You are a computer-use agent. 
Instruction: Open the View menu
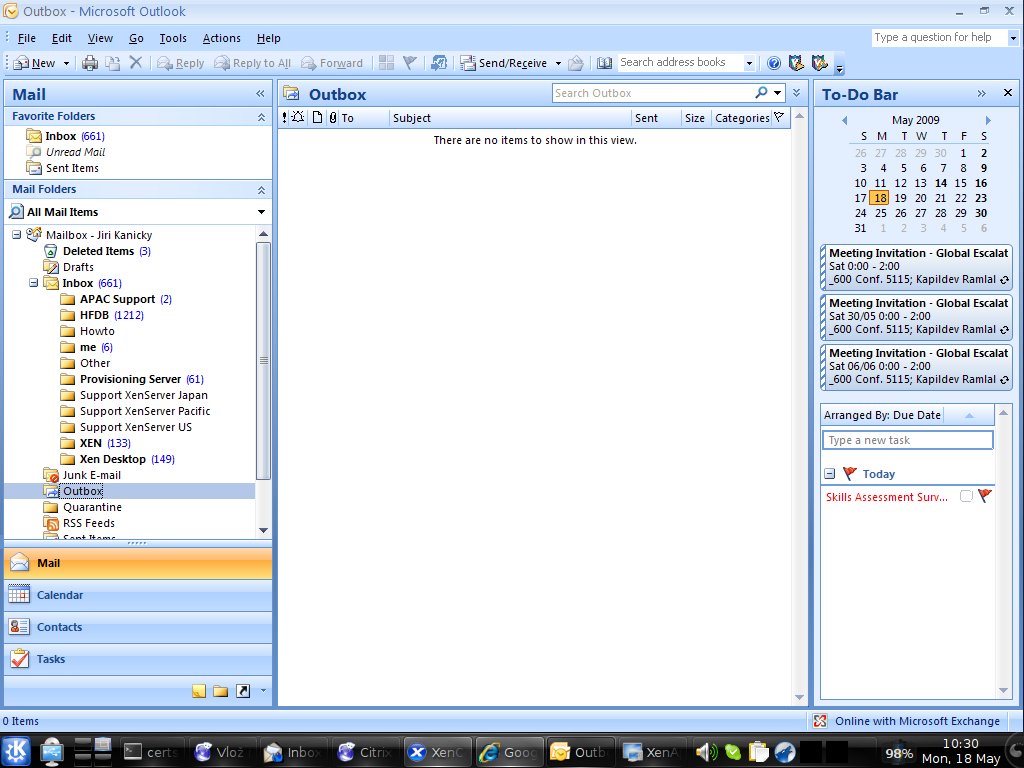pyautogui.click(x=100, y=39)
